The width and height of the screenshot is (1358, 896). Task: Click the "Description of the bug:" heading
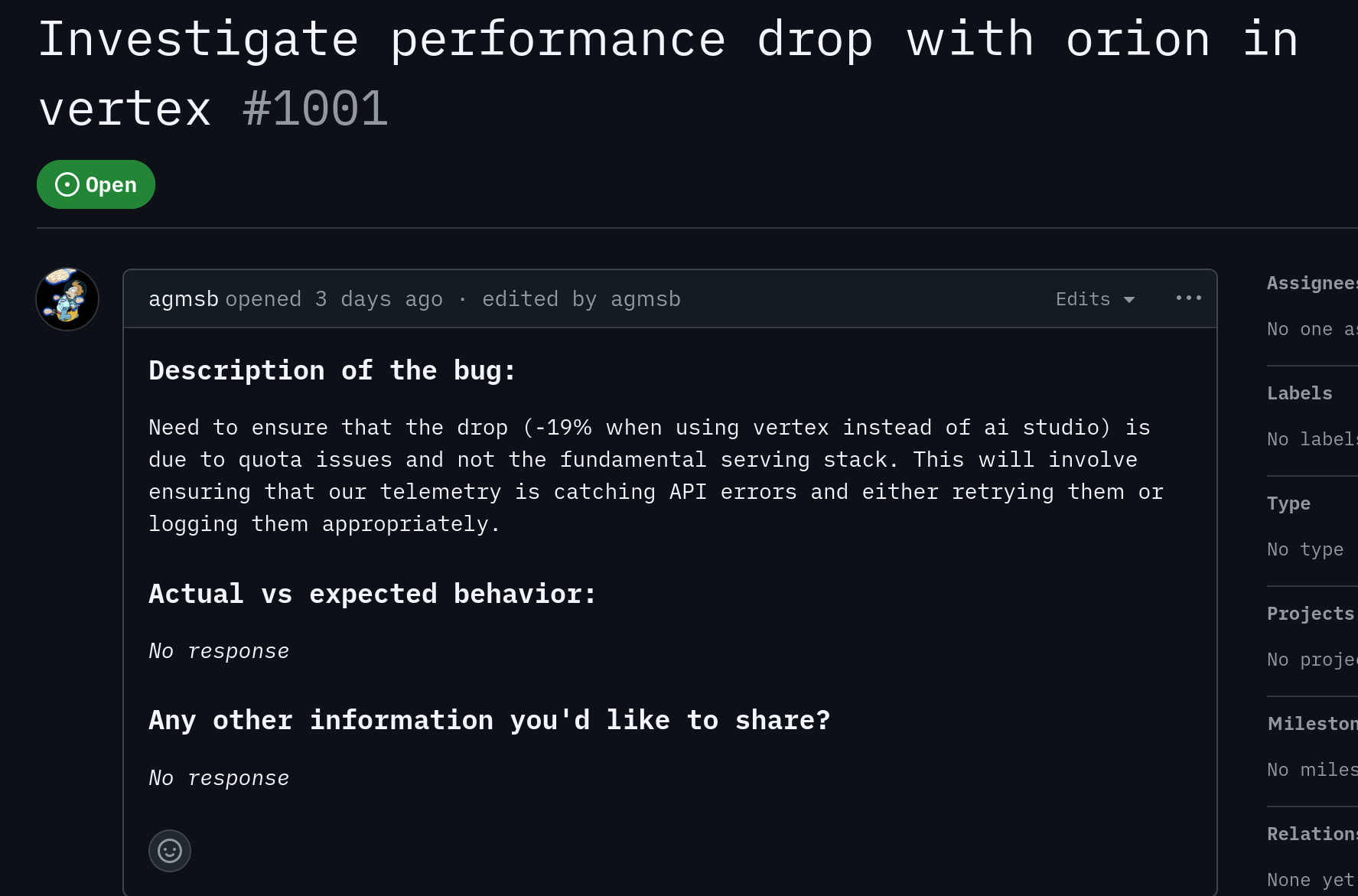click(332, 370)
